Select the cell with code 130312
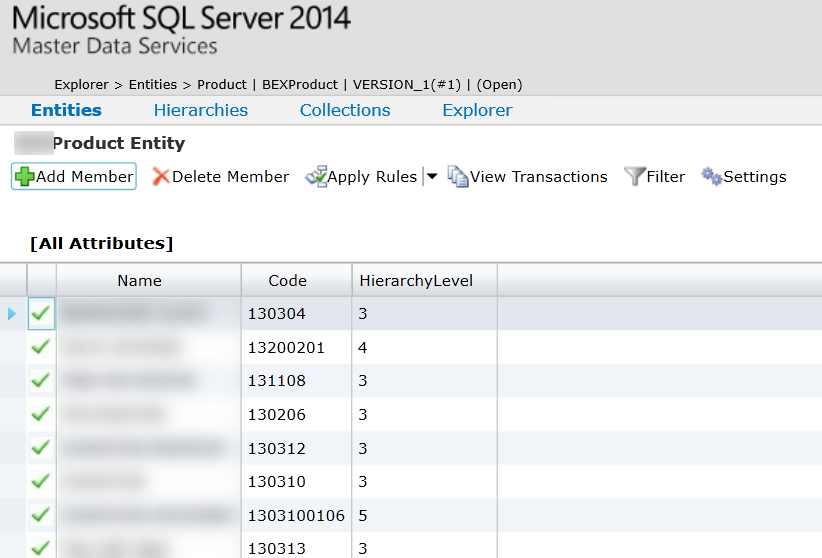The image size is (822, 558). pos(297,448)
